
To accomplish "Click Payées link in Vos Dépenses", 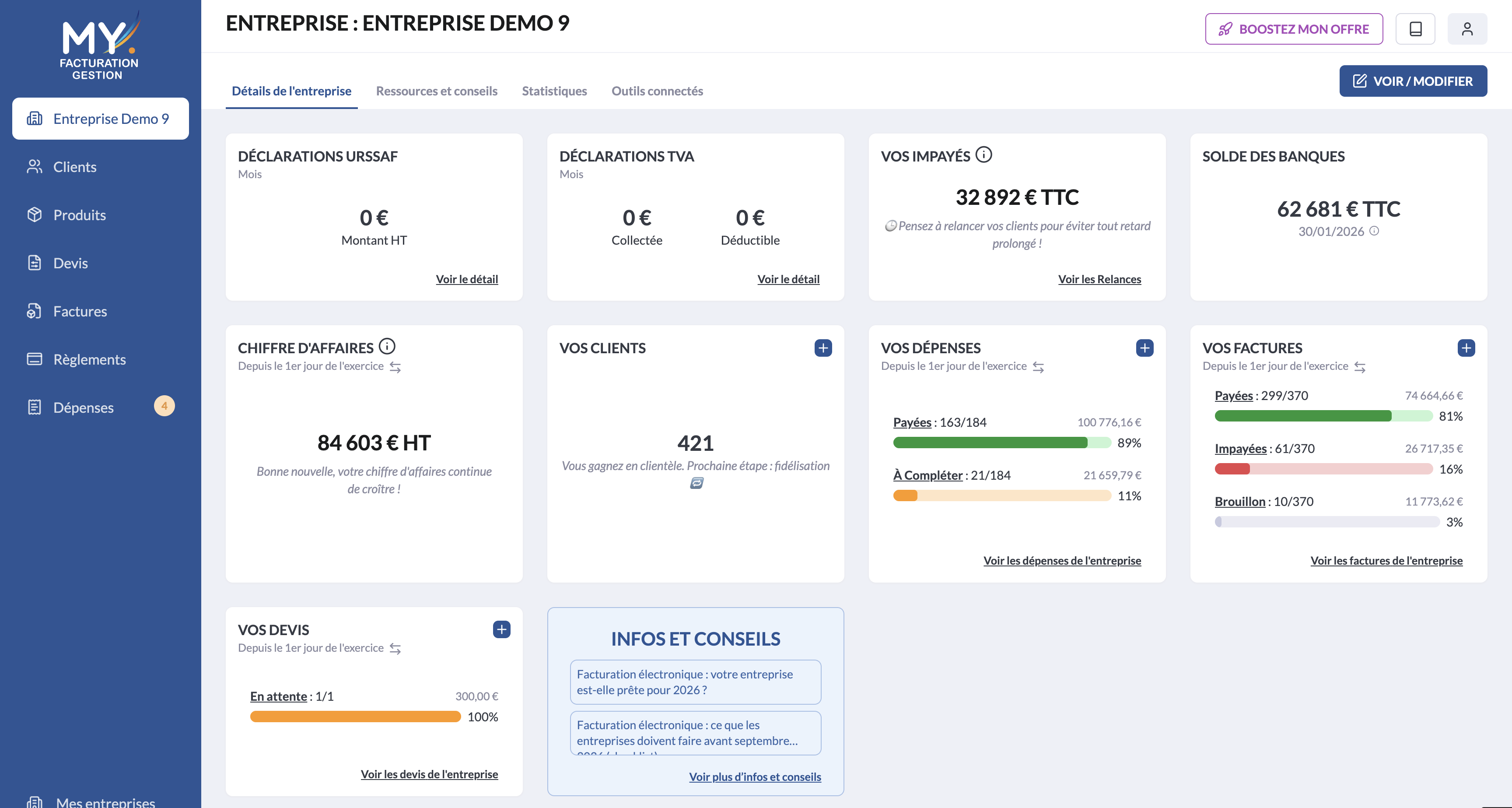I will click(x=912, y=422).
